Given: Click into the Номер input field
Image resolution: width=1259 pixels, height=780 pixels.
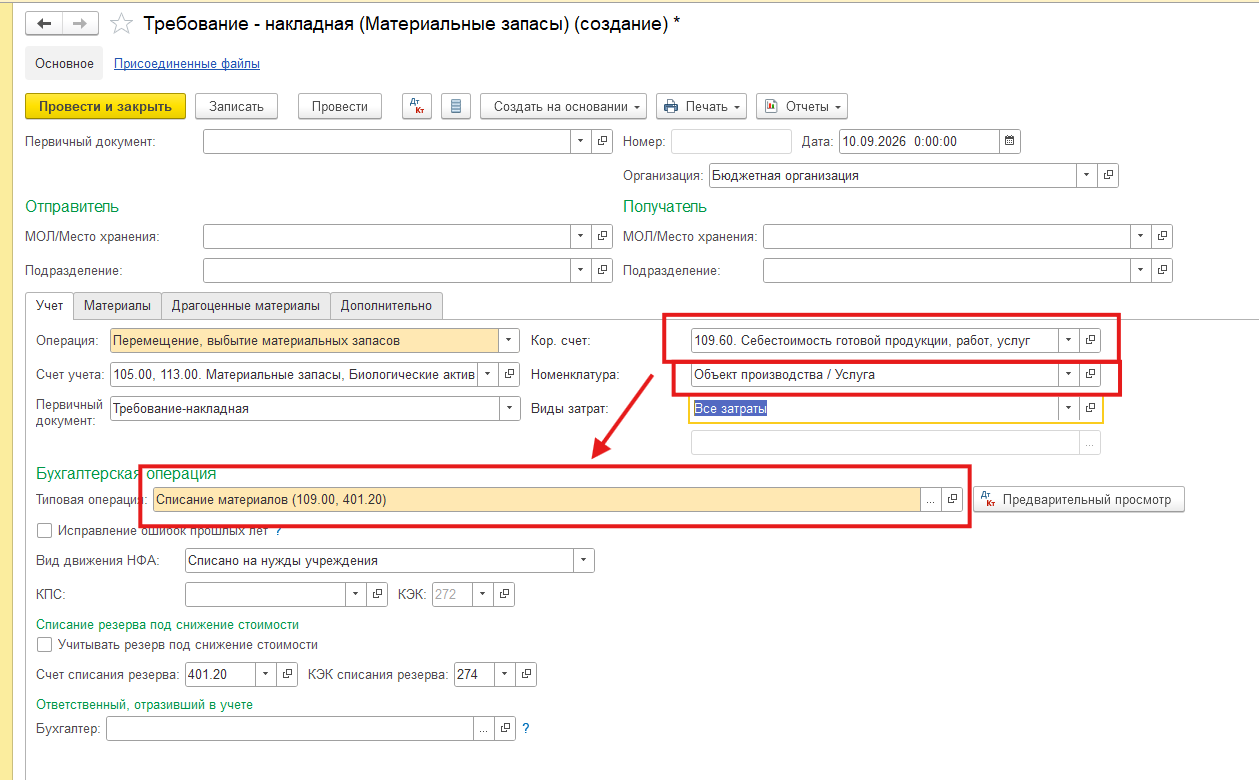Looking at the screenshot, I should pyautogui.click(x=731, y=141).
